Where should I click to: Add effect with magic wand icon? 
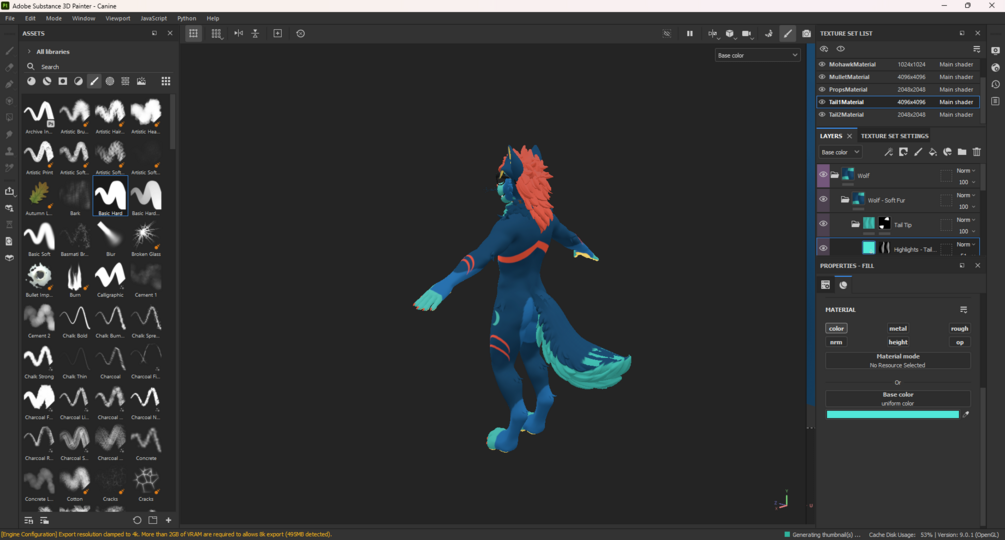click(x=888, y=152)
